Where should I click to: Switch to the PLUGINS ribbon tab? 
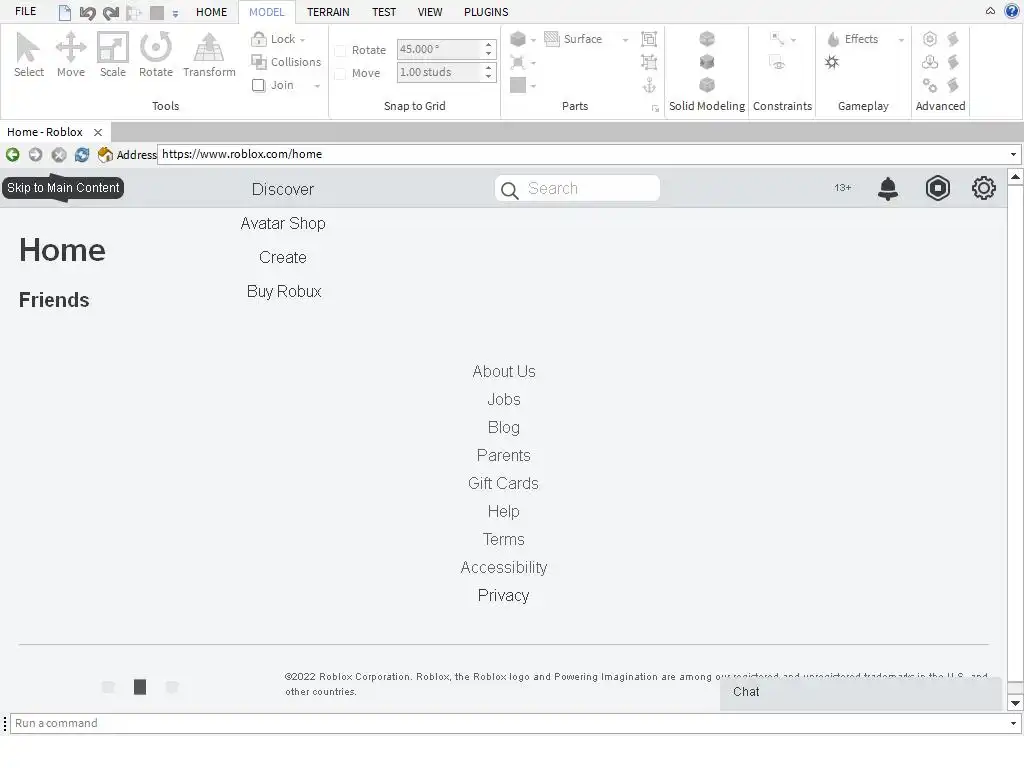486,12
